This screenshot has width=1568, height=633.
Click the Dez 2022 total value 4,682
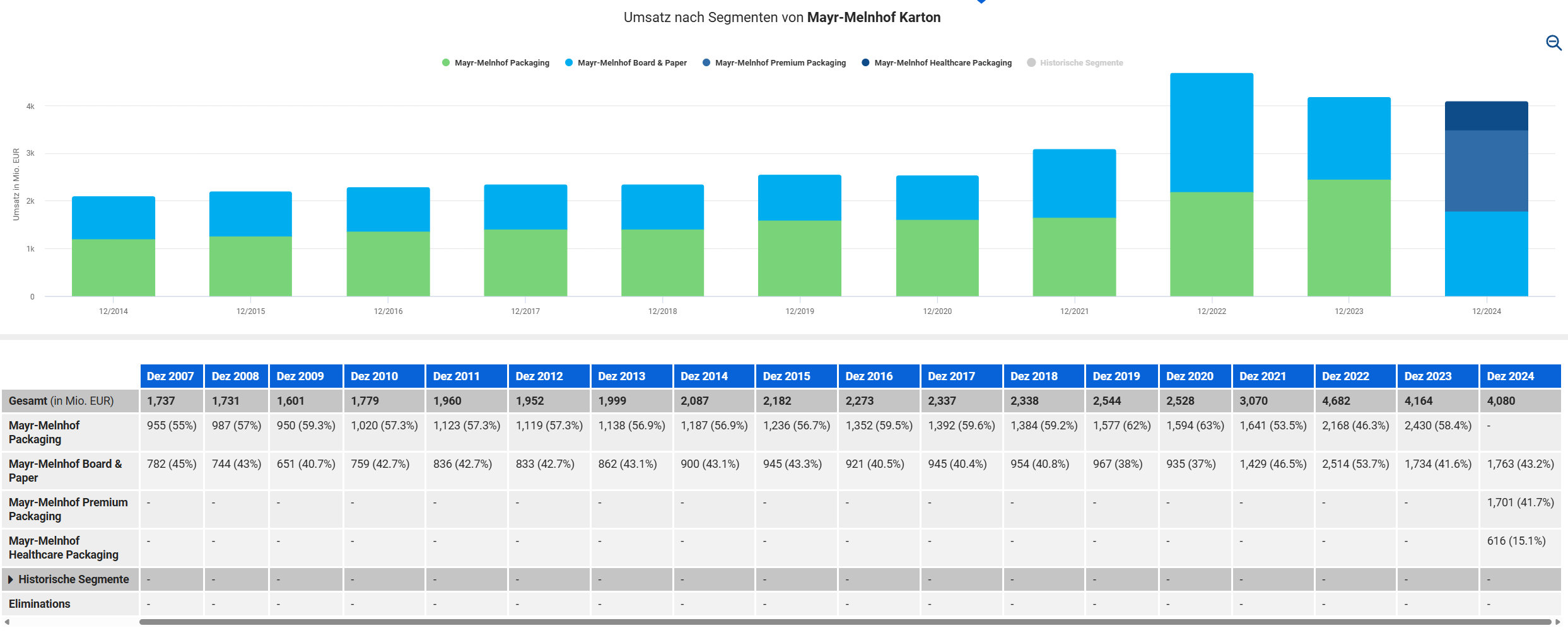1337,401
